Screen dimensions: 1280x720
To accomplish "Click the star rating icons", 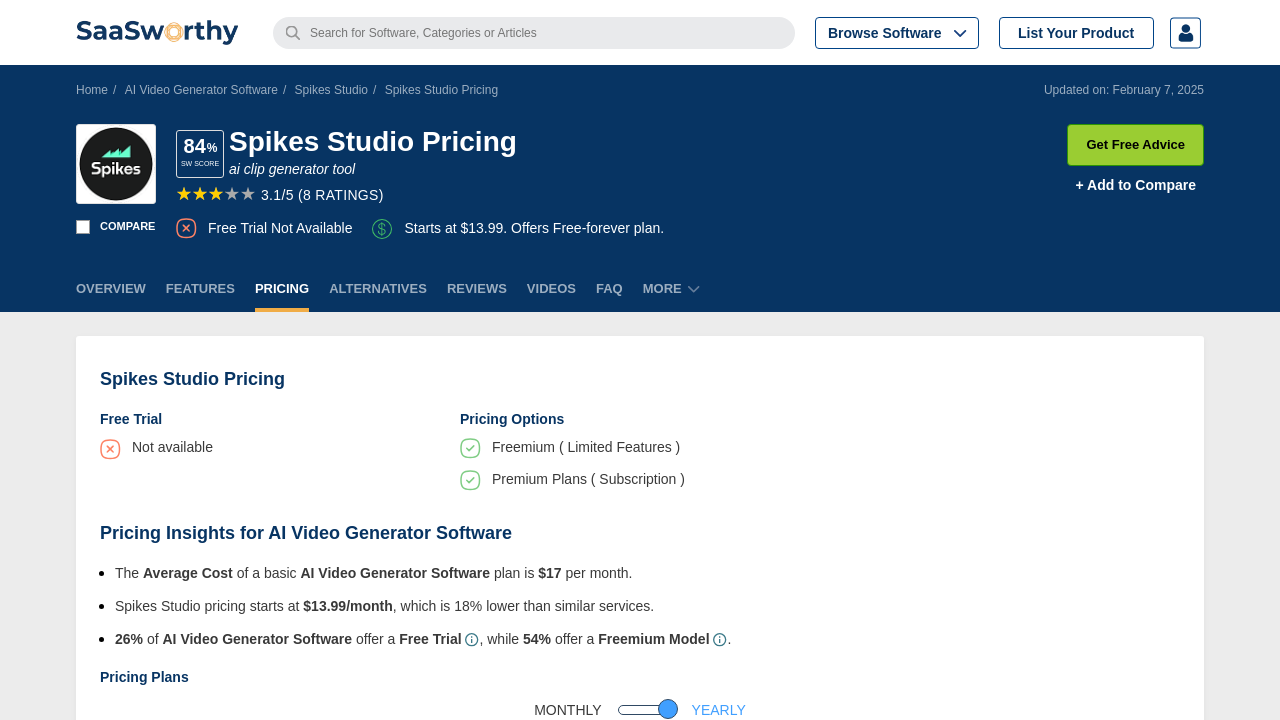I will click(x=216, y=194).
